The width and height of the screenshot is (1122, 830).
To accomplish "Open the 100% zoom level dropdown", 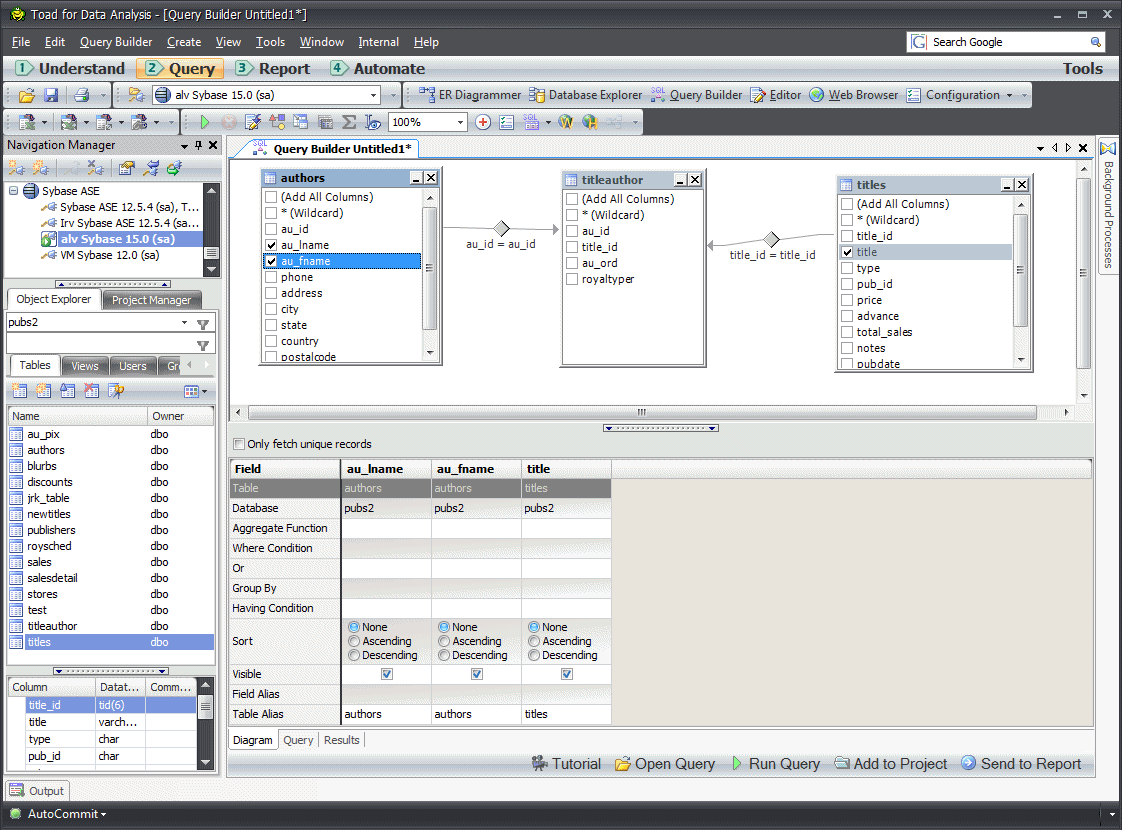I will (x=460, y=122).
